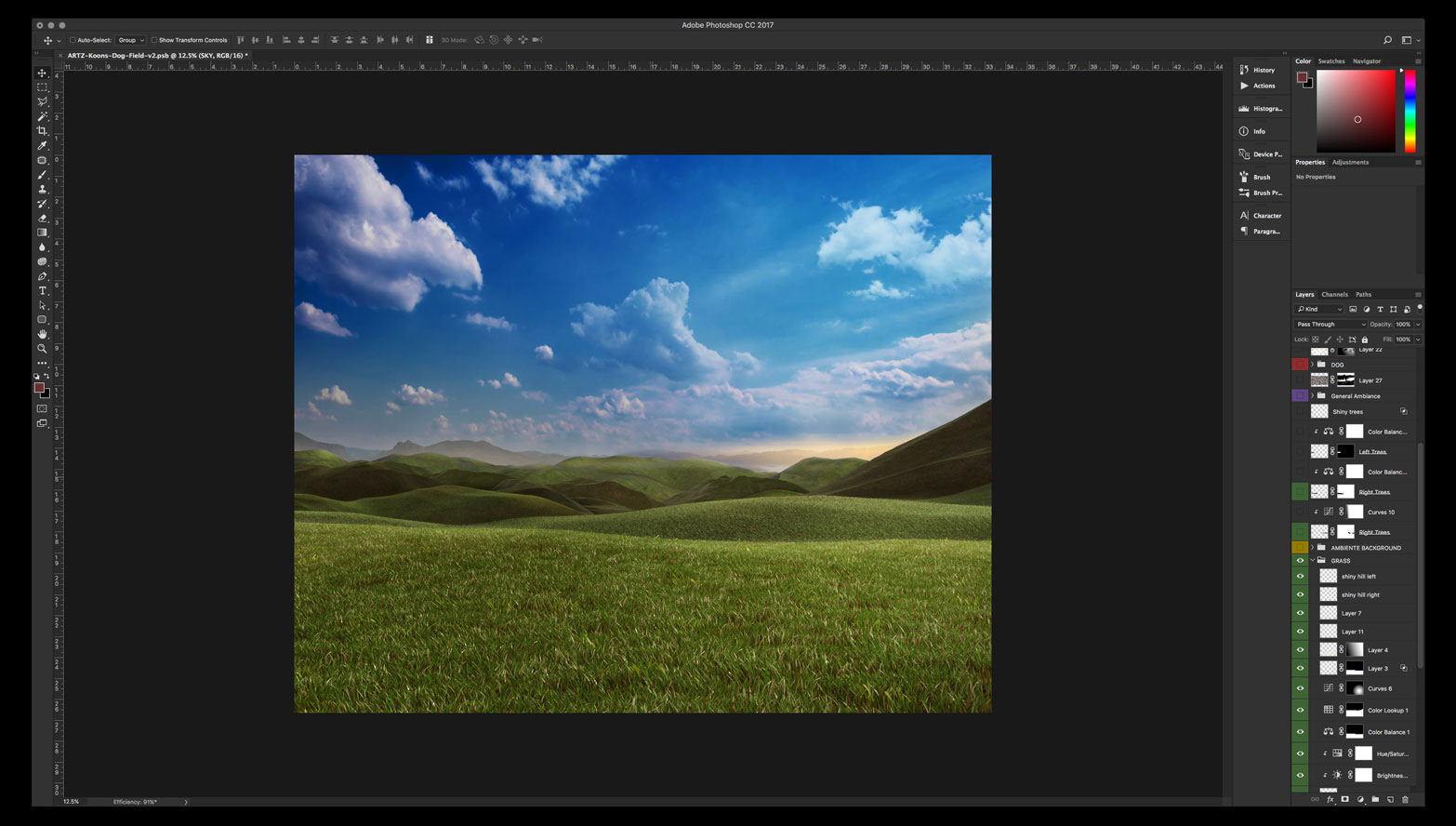Image resolution: width=1456 pixels, height=826 pixels.
Task: Select the Eyedropper tool
Action: (x=42, y=145)
